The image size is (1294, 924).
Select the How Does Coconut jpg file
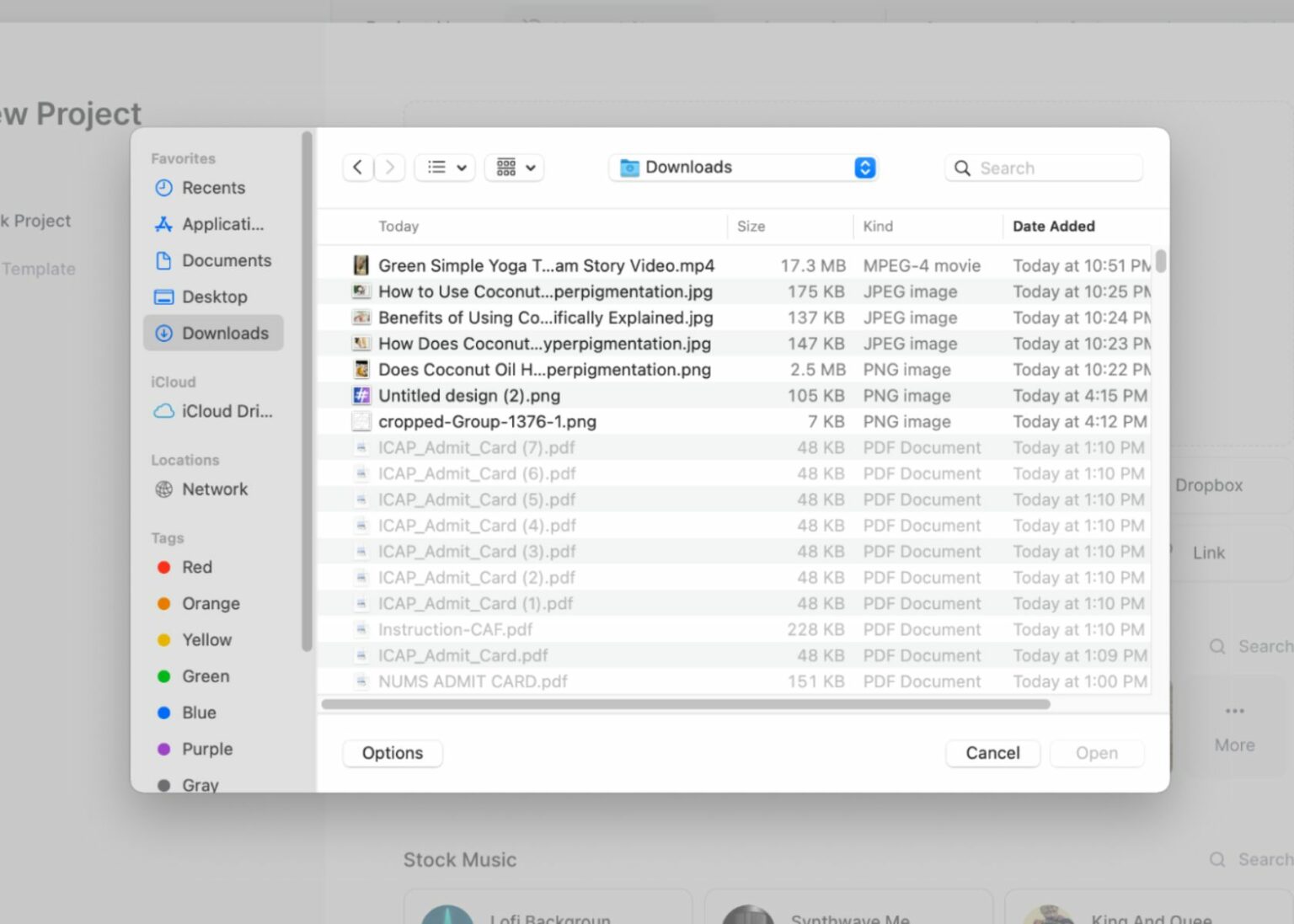pos(735,344)
